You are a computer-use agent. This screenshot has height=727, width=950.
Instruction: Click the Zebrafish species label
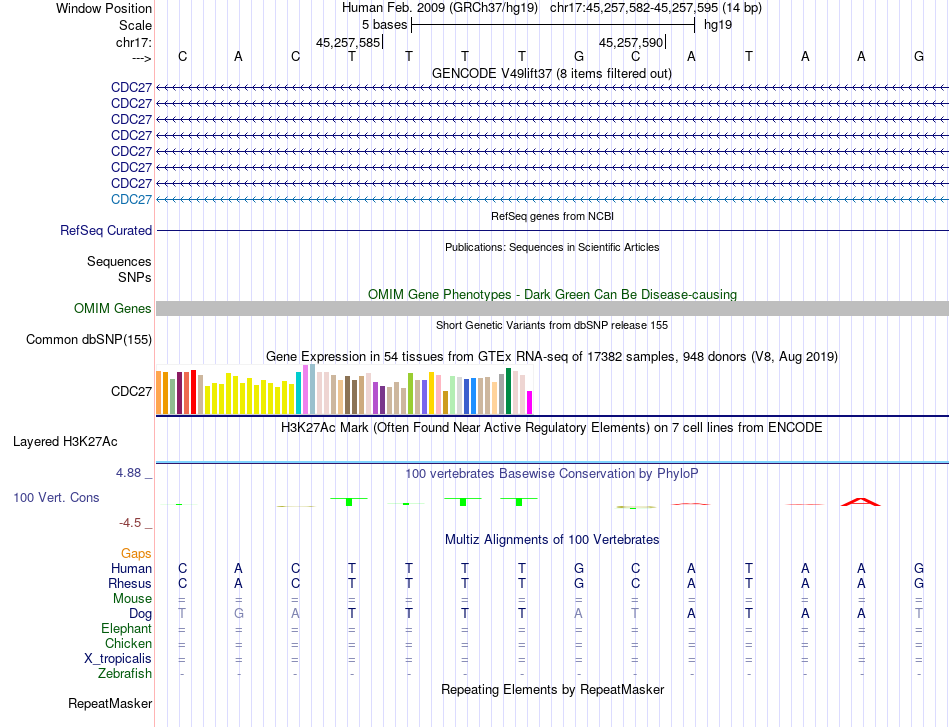click(125, 674)
